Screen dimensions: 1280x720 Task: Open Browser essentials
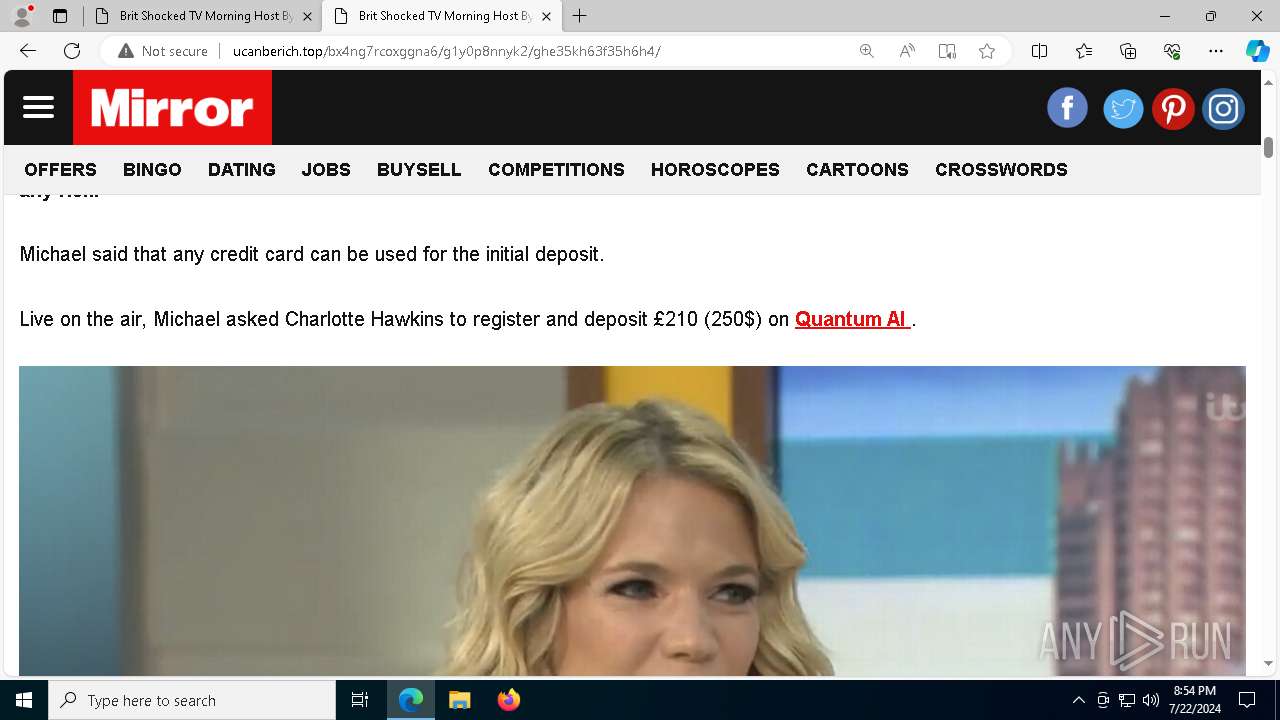1172,51
